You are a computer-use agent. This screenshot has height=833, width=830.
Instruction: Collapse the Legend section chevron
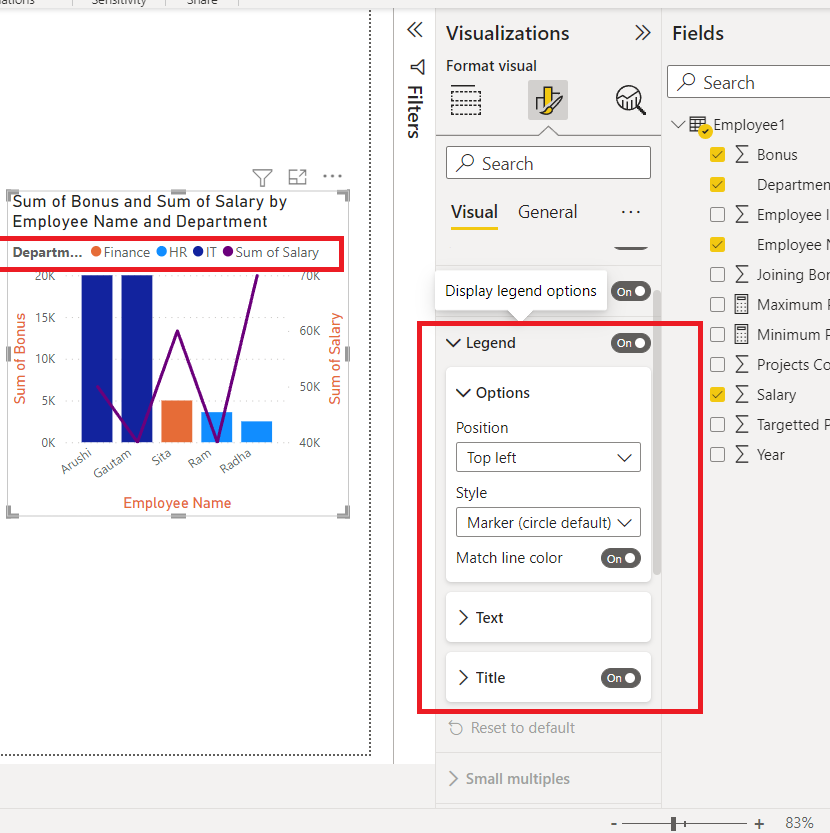[453, 343]
